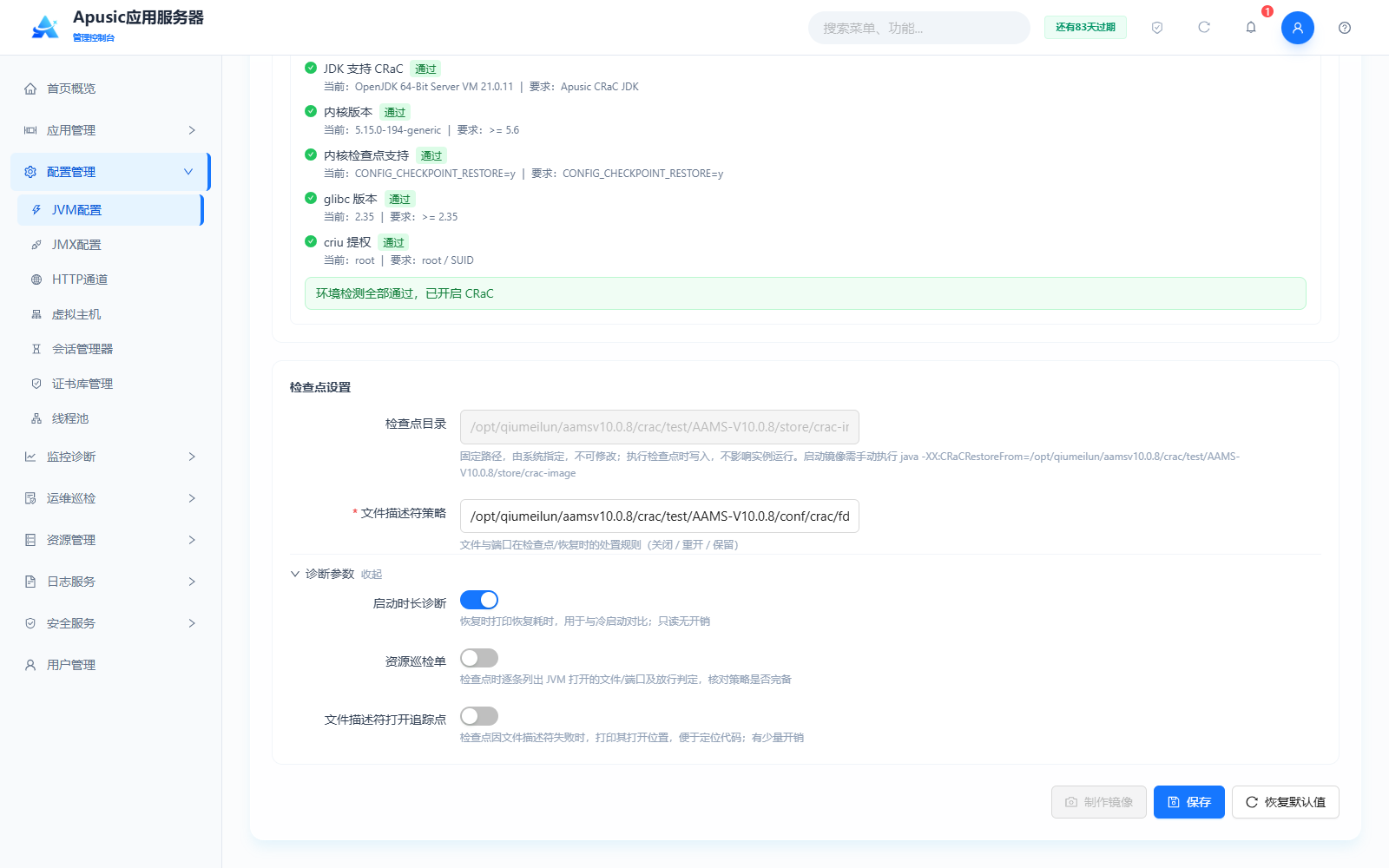Click the globe icon beside HTTP通道
This screenshot has height=868, width=1389.
[36, 279]
